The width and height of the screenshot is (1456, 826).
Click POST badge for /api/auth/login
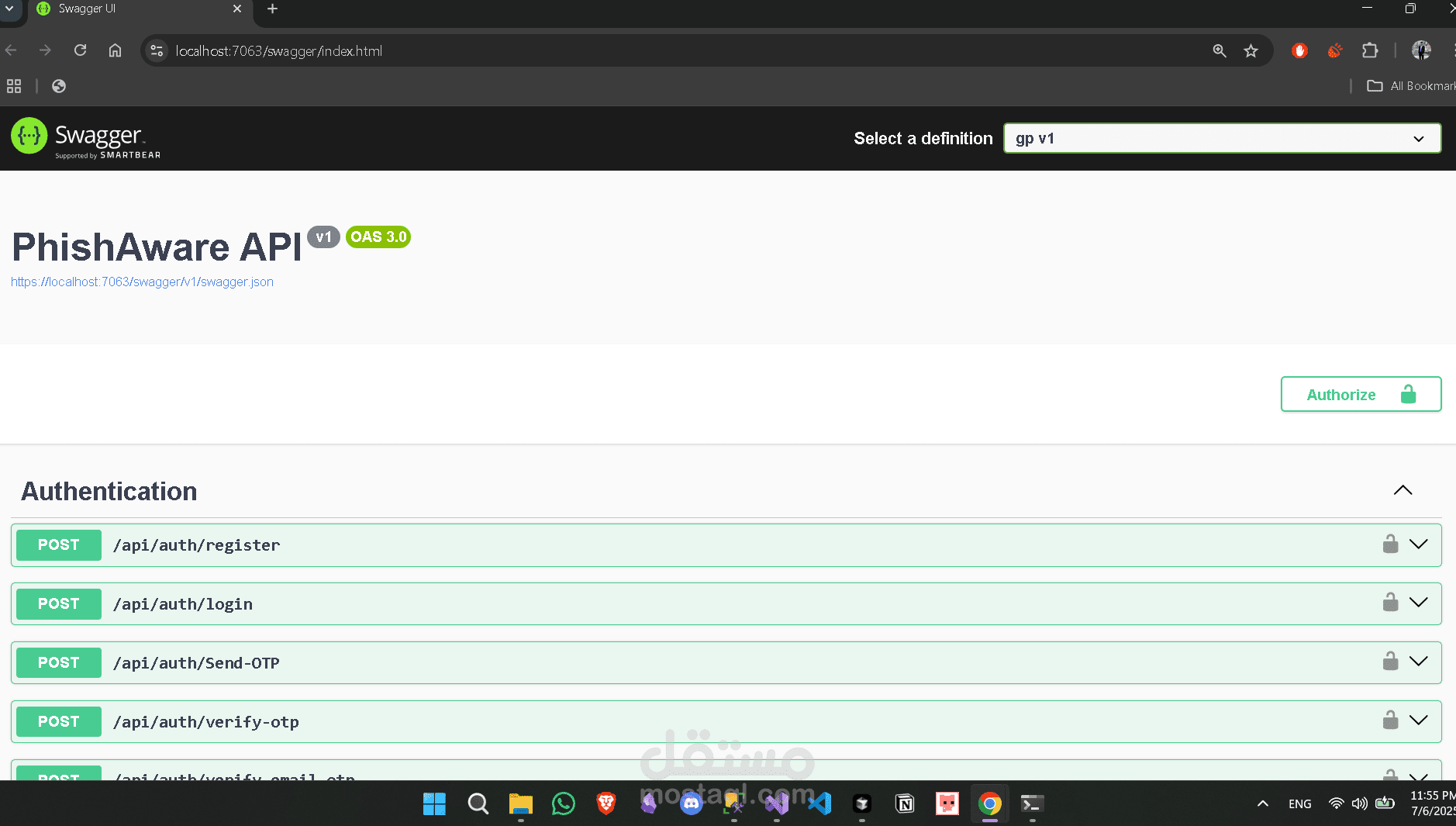[x=59, y=603]
